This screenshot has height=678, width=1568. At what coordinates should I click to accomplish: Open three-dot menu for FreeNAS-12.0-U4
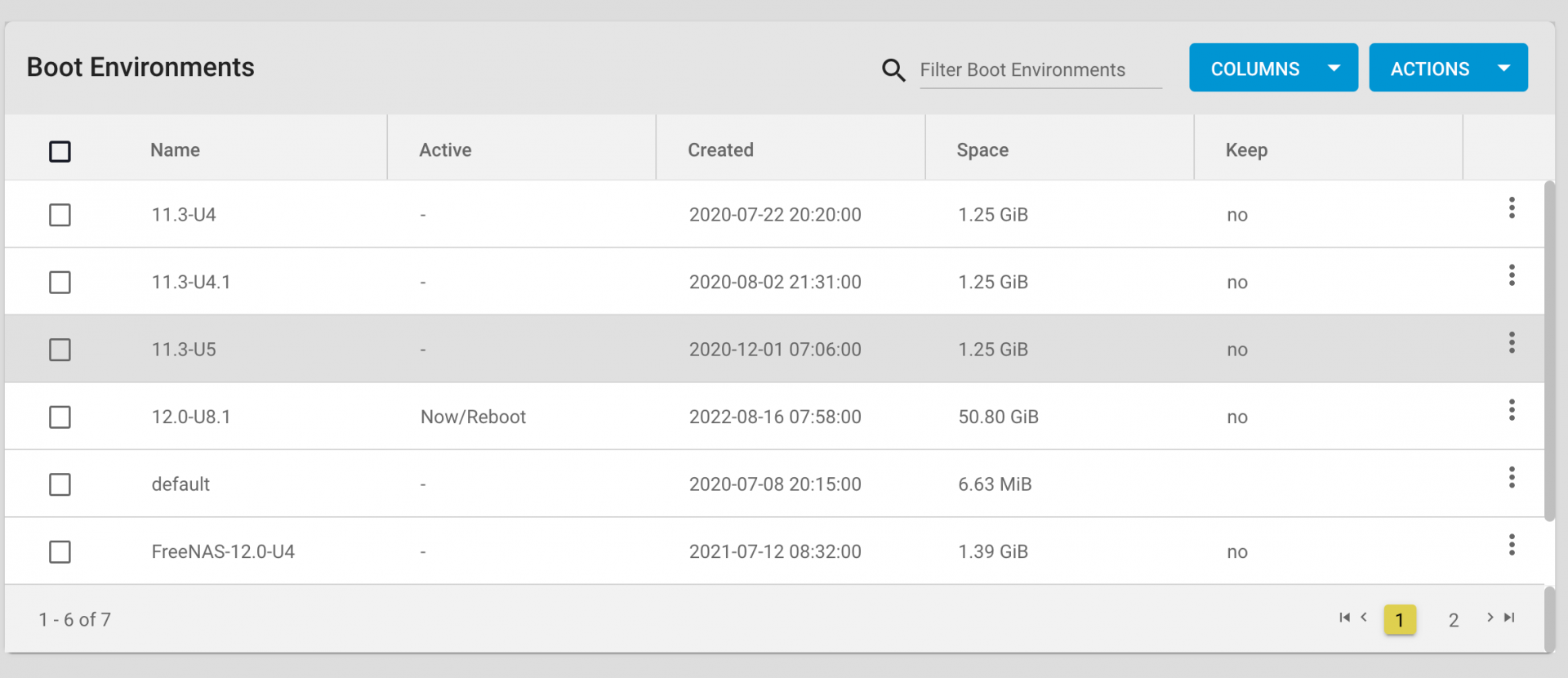pos(1512,545)
